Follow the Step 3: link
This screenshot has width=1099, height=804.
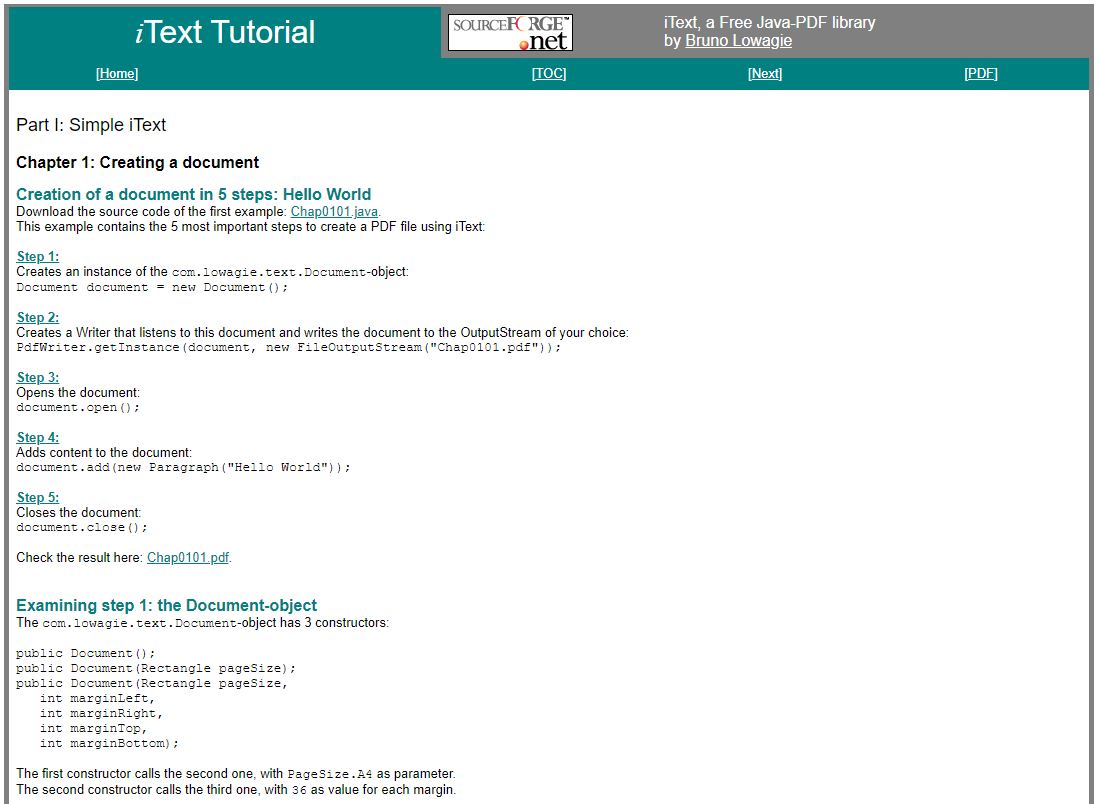tap(38, 378)
